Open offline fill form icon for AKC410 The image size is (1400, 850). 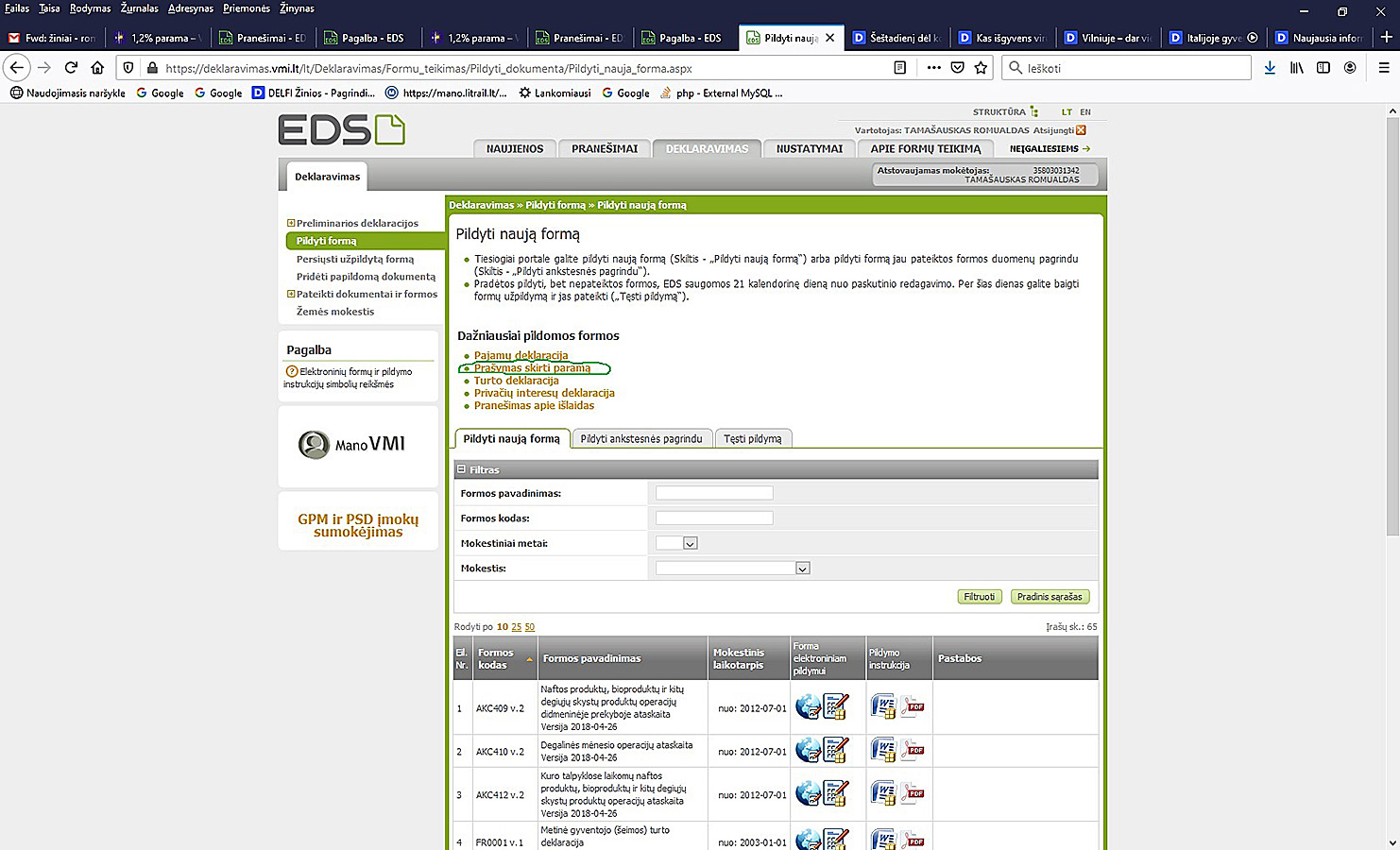[x=835, y=751]
